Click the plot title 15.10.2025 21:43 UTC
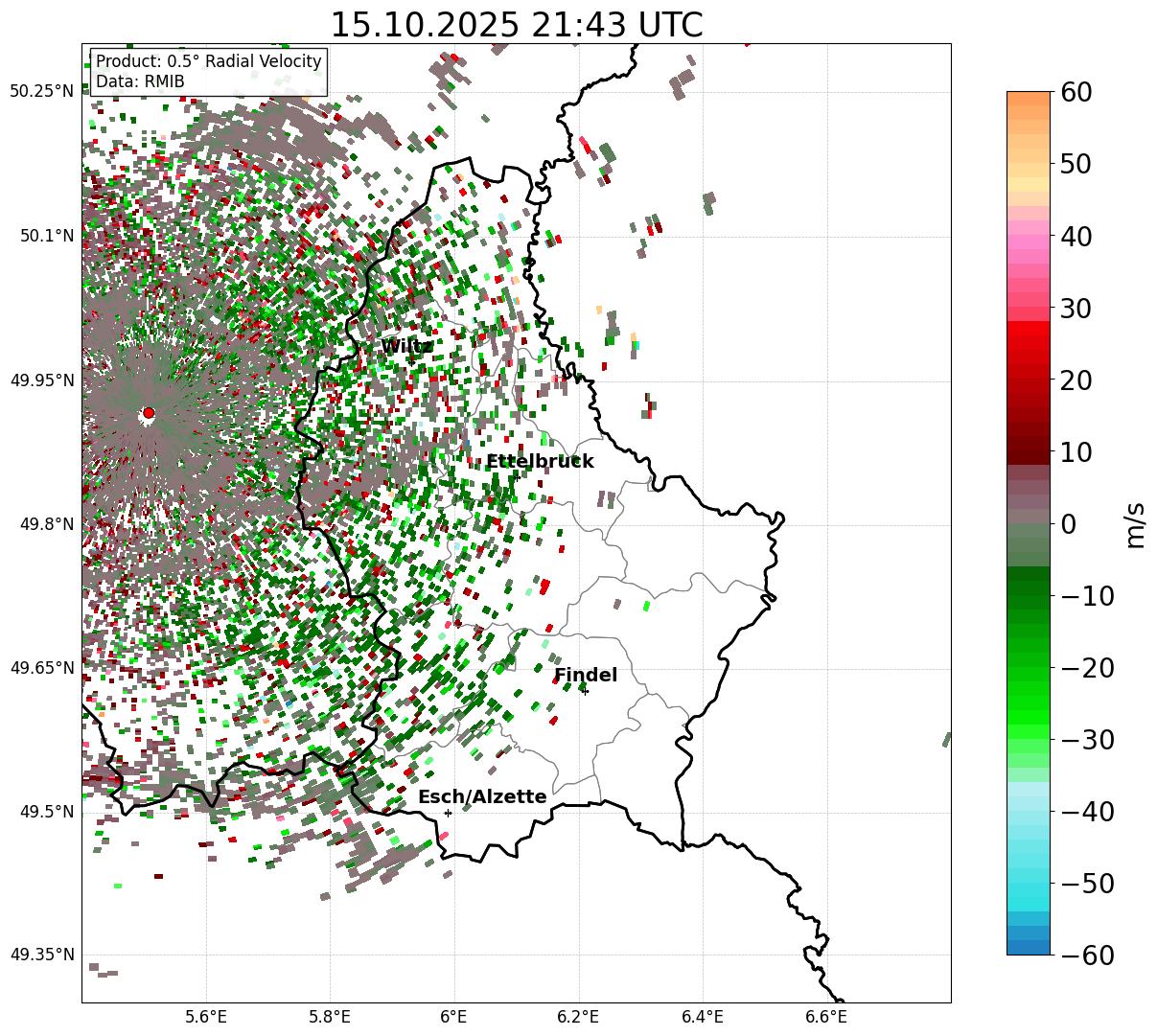 click(516, 25)
